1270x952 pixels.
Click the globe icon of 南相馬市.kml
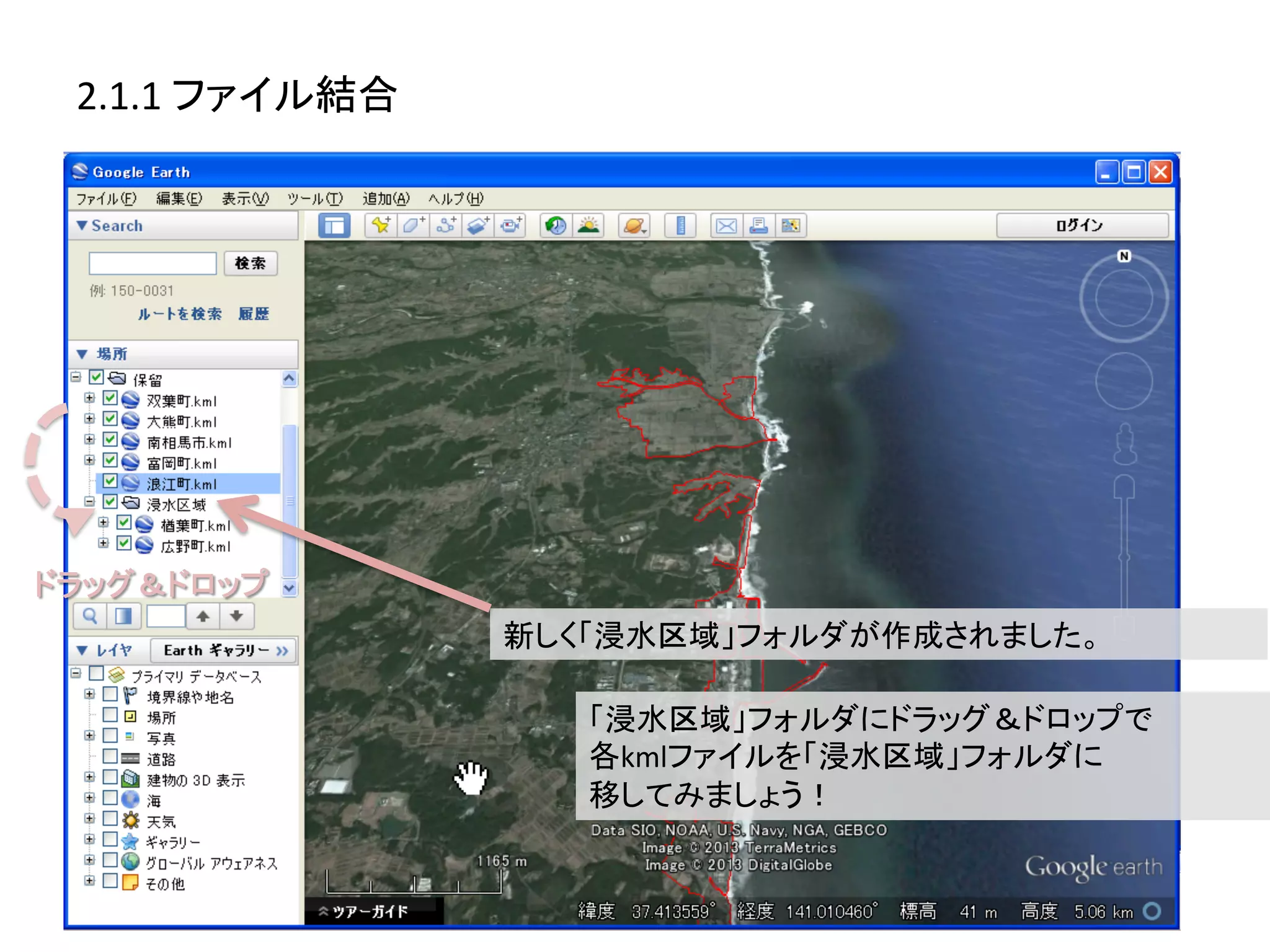(x=130, y=442)
